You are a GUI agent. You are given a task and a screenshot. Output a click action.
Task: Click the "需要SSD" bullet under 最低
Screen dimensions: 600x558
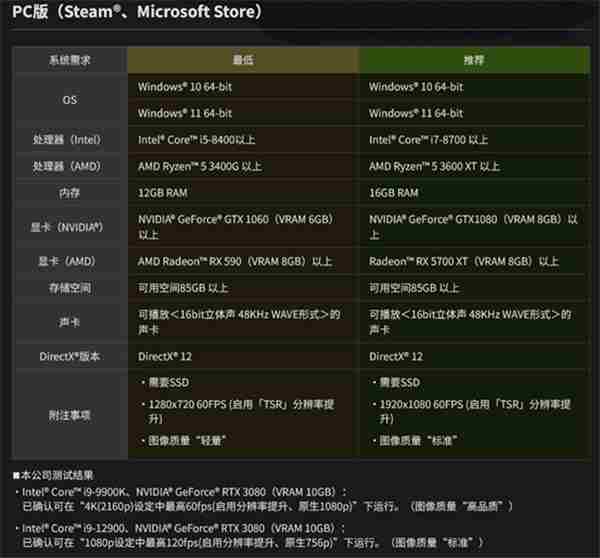(x=165, y=382)
